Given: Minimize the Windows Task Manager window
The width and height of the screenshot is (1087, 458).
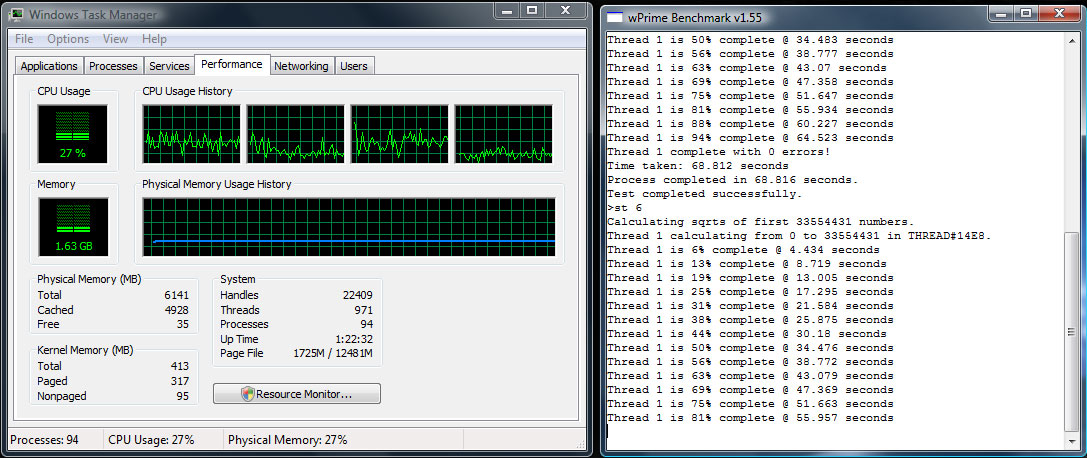Looking at the screenshot, I should (509, 10).
